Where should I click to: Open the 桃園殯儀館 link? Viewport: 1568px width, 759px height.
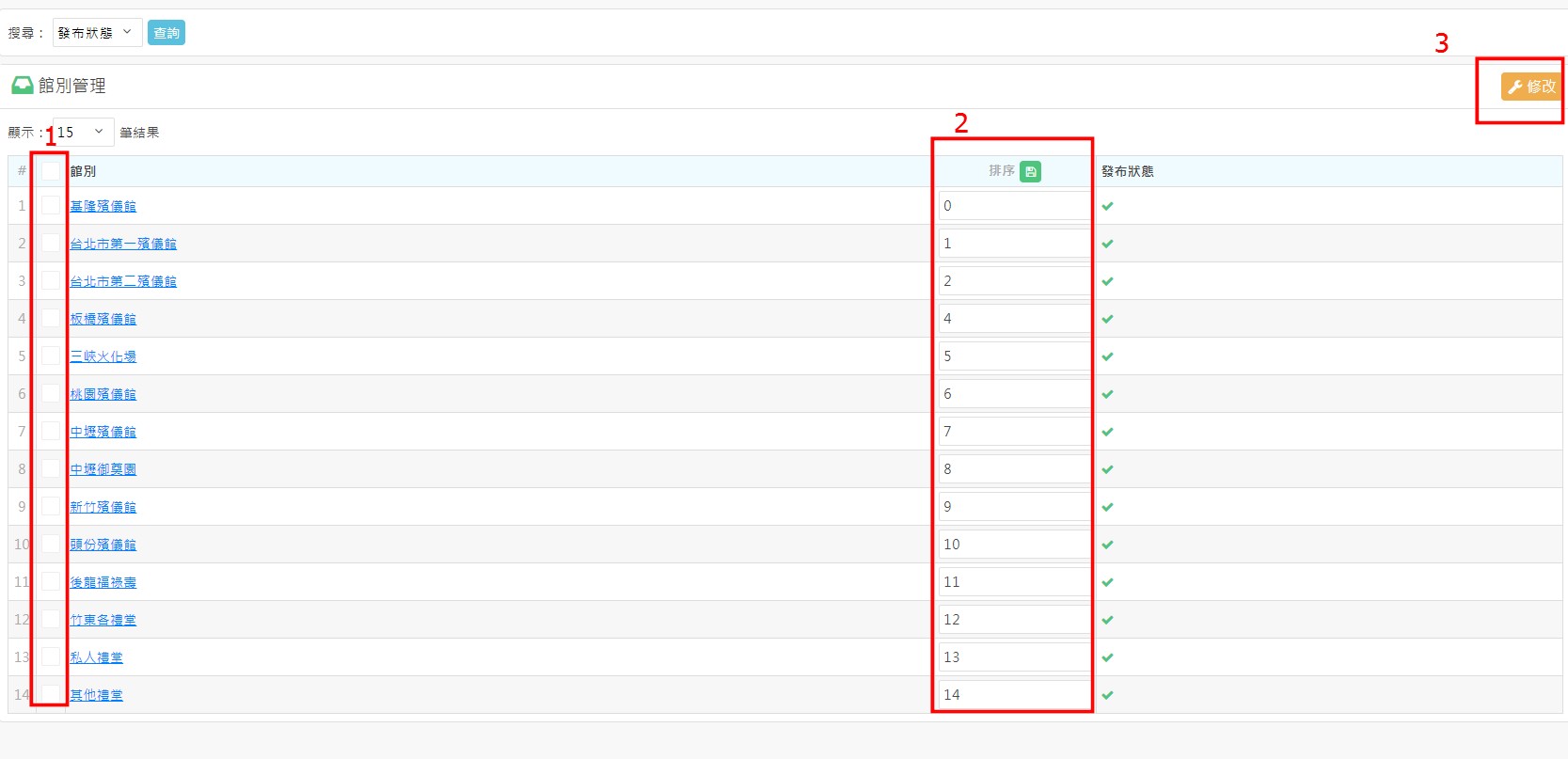pyautogui.click(x=103, y=394)
